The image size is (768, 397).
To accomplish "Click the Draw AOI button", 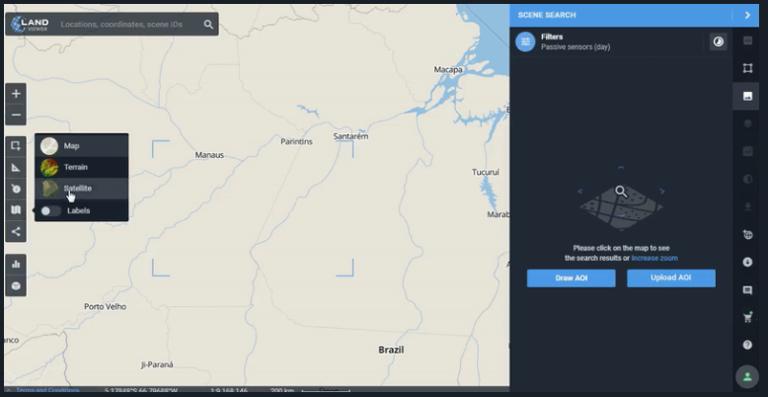I will 571,278.
